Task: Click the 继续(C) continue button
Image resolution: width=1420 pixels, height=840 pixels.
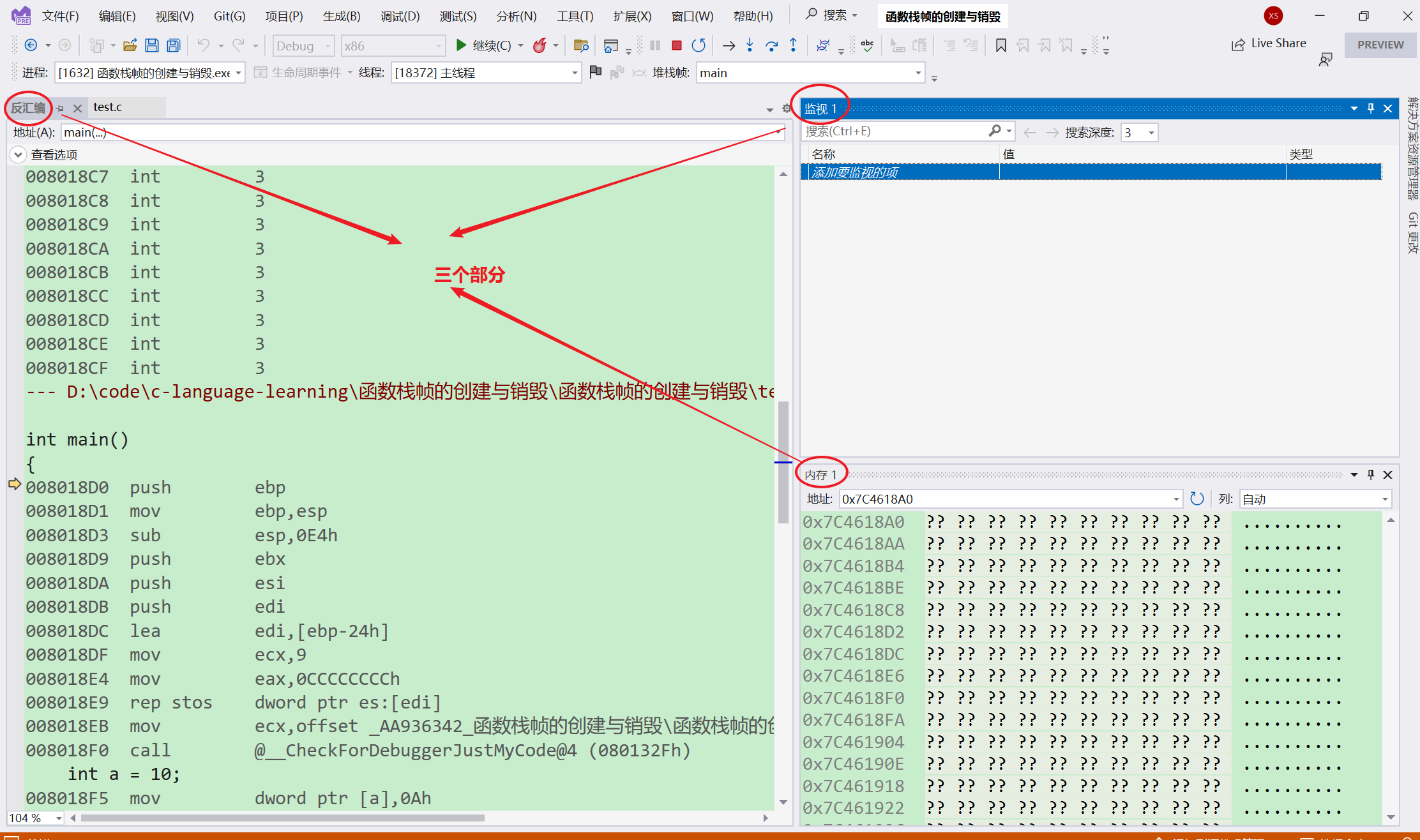Action: pyautogui.click(x=492, y=45)
